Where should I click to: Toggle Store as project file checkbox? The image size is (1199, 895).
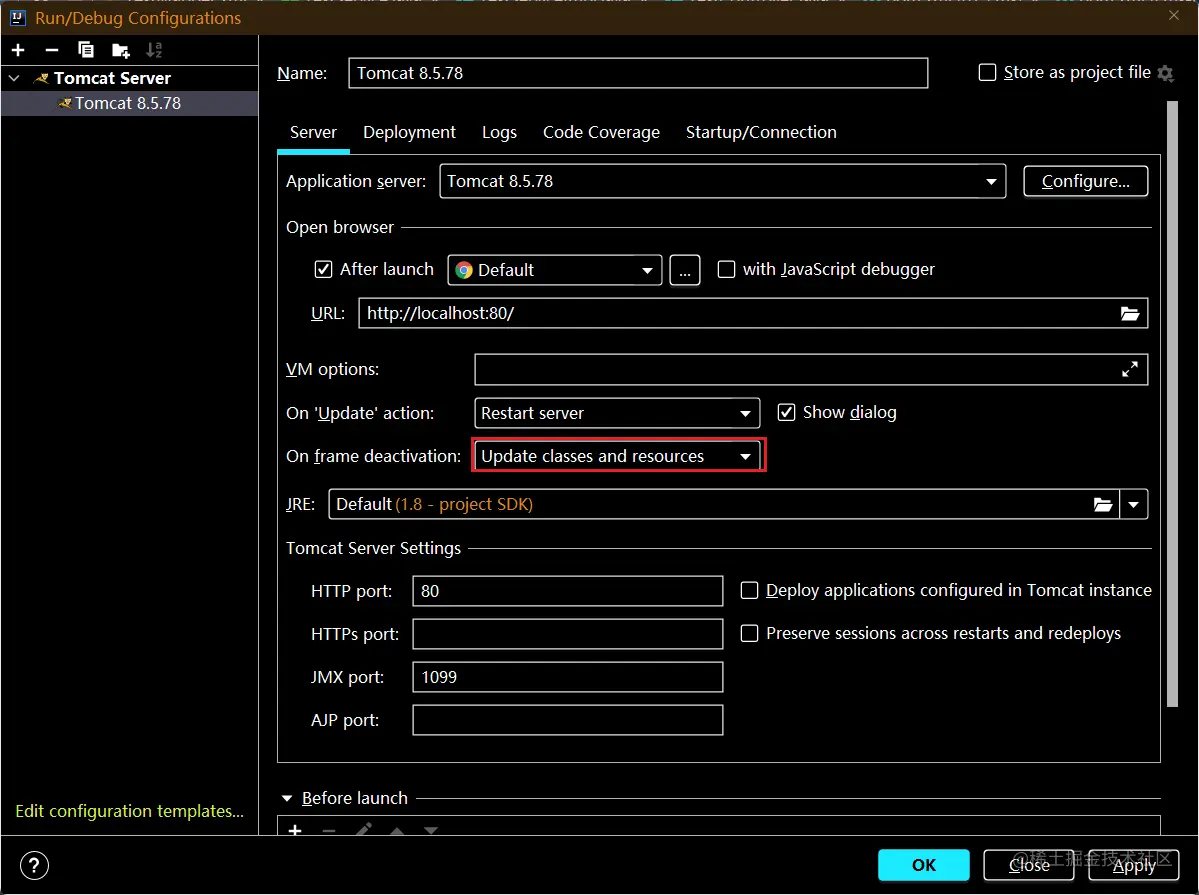pos(987,73)
